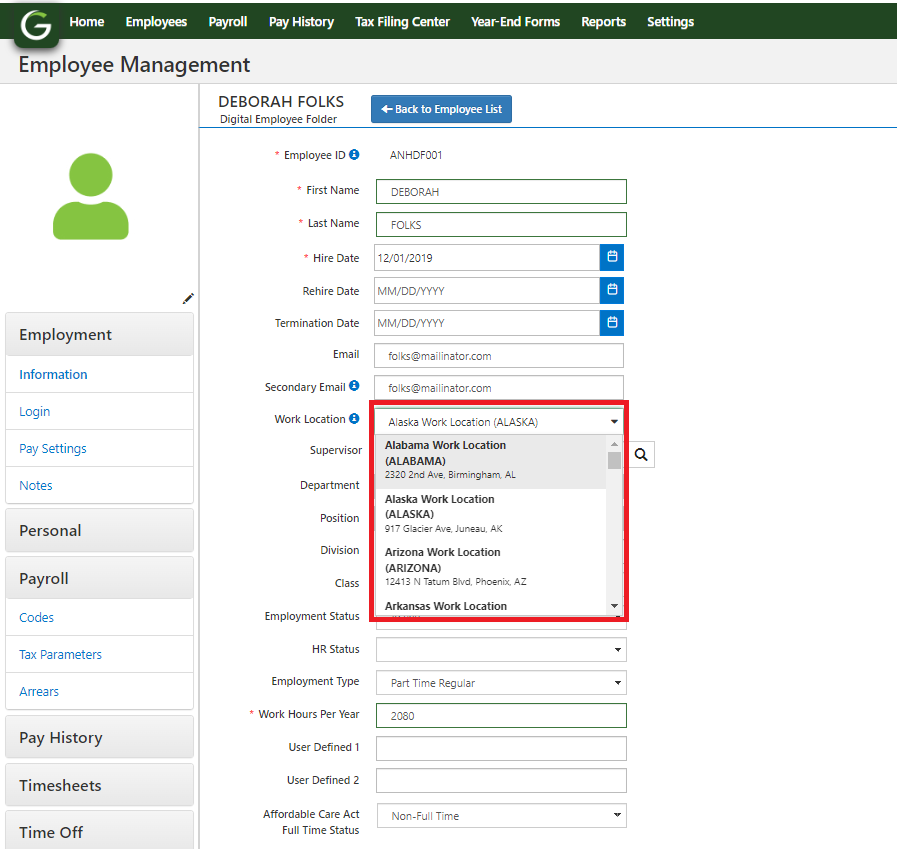Open the Pay Settings sidebar link
This screenshot has height=849, width=897.
click(x=53, y=449)
